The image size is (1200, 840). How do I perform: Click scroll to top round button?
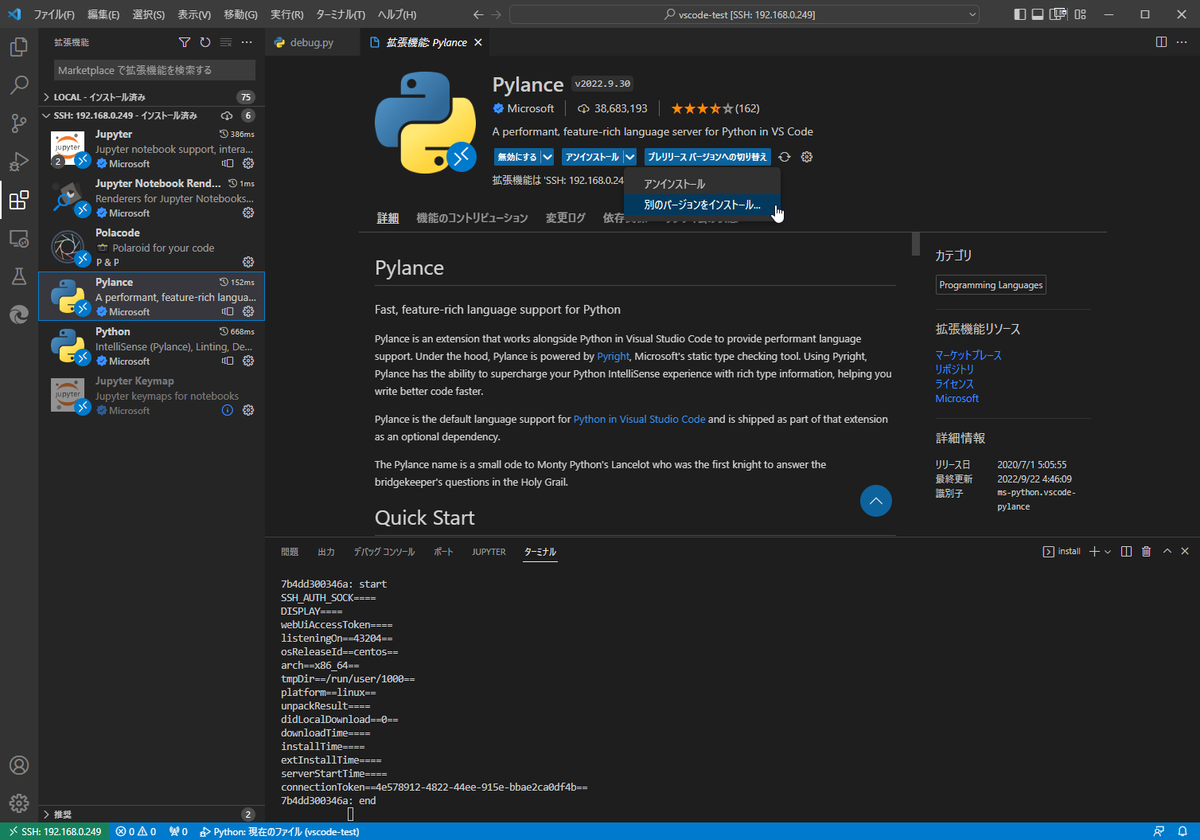(876, 500)
